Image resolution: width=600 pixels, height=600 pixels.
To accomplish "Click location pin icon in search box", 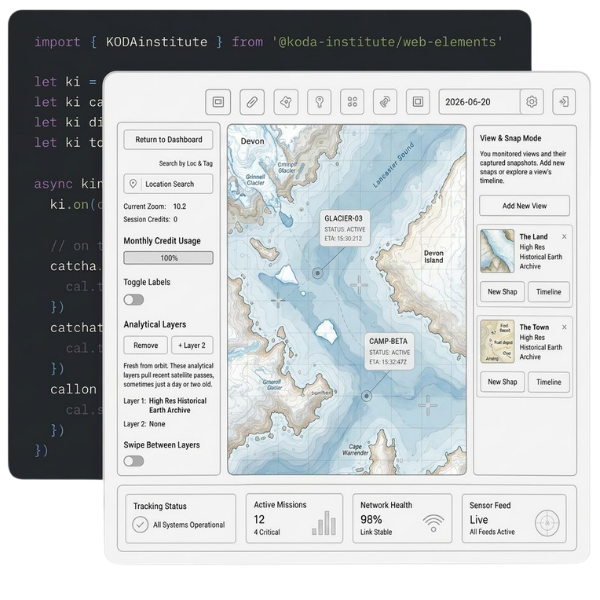I will click(x=133, y=184).
